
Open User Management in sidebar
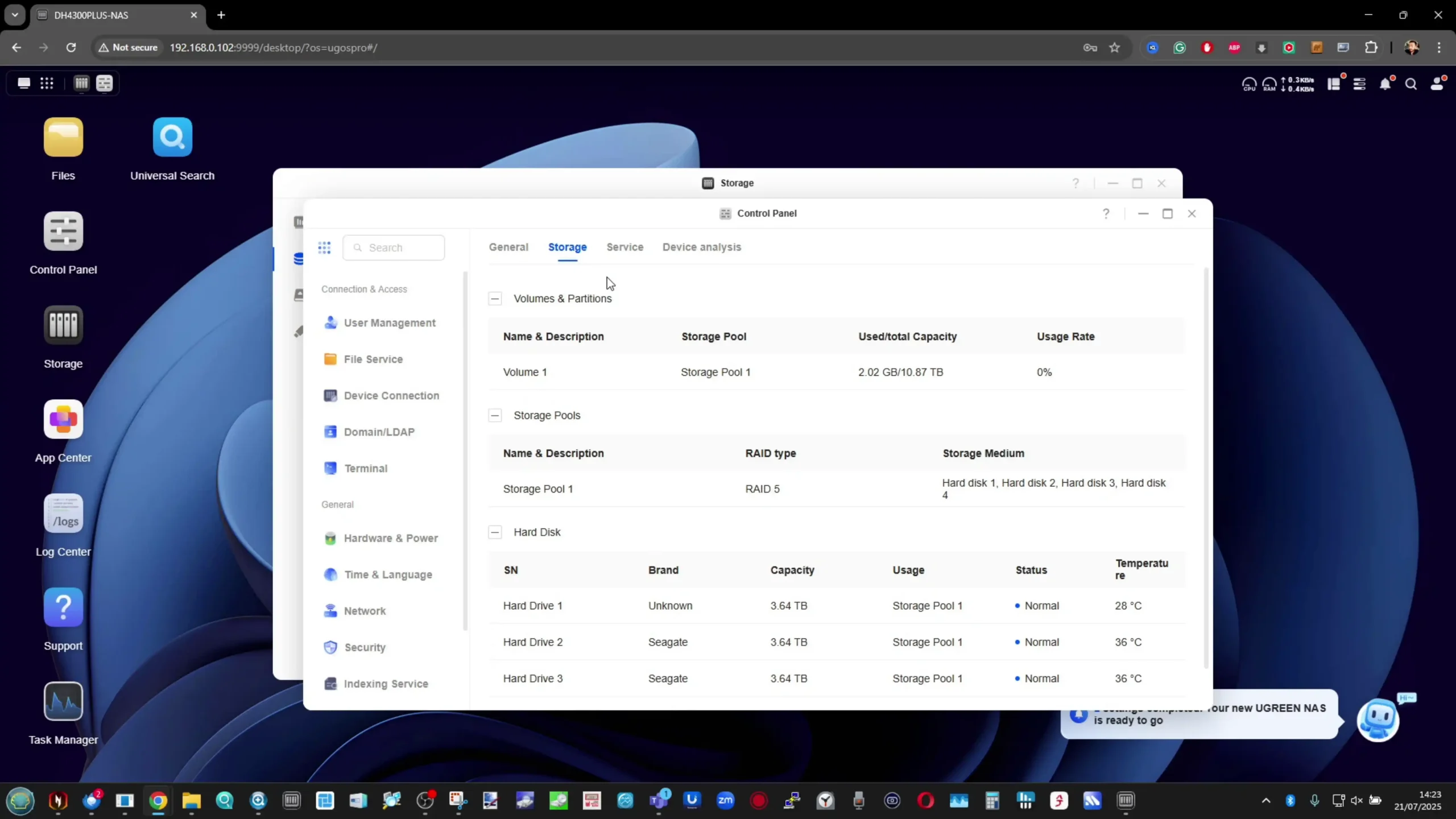point(390,323)
